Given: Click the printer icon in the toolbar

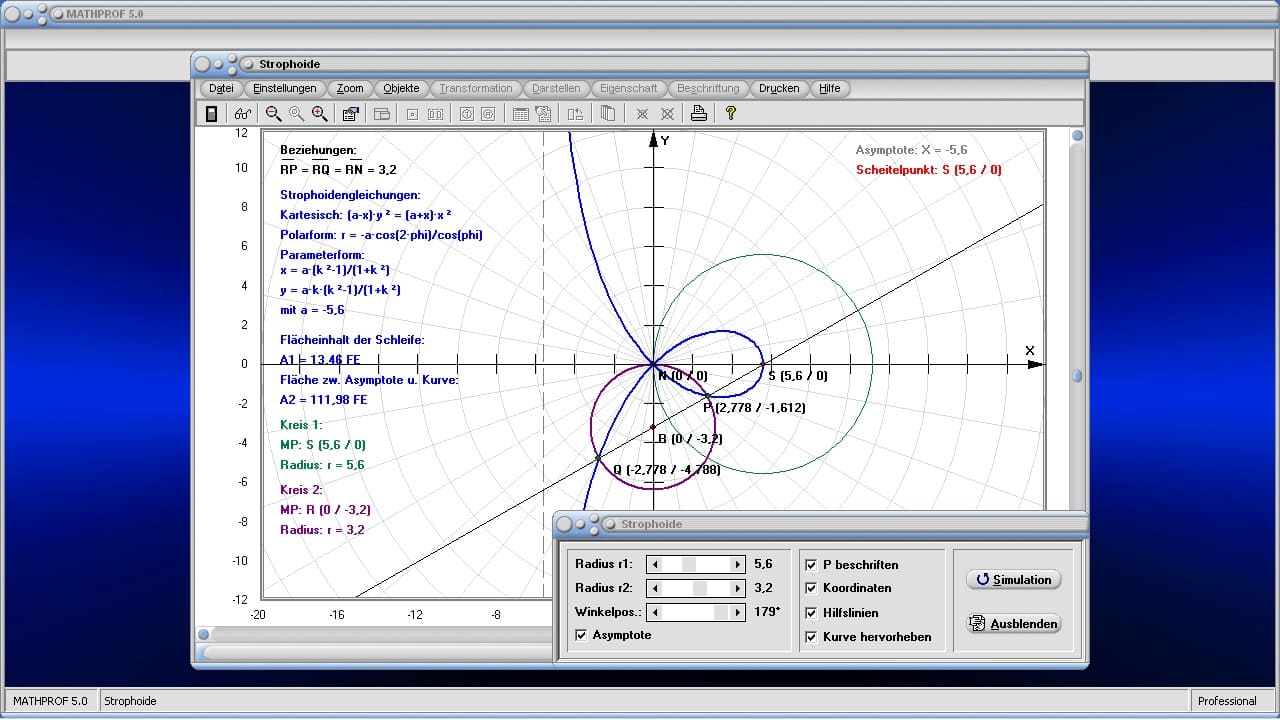Looking at the screenshot, I should click(x=699, y=114).
